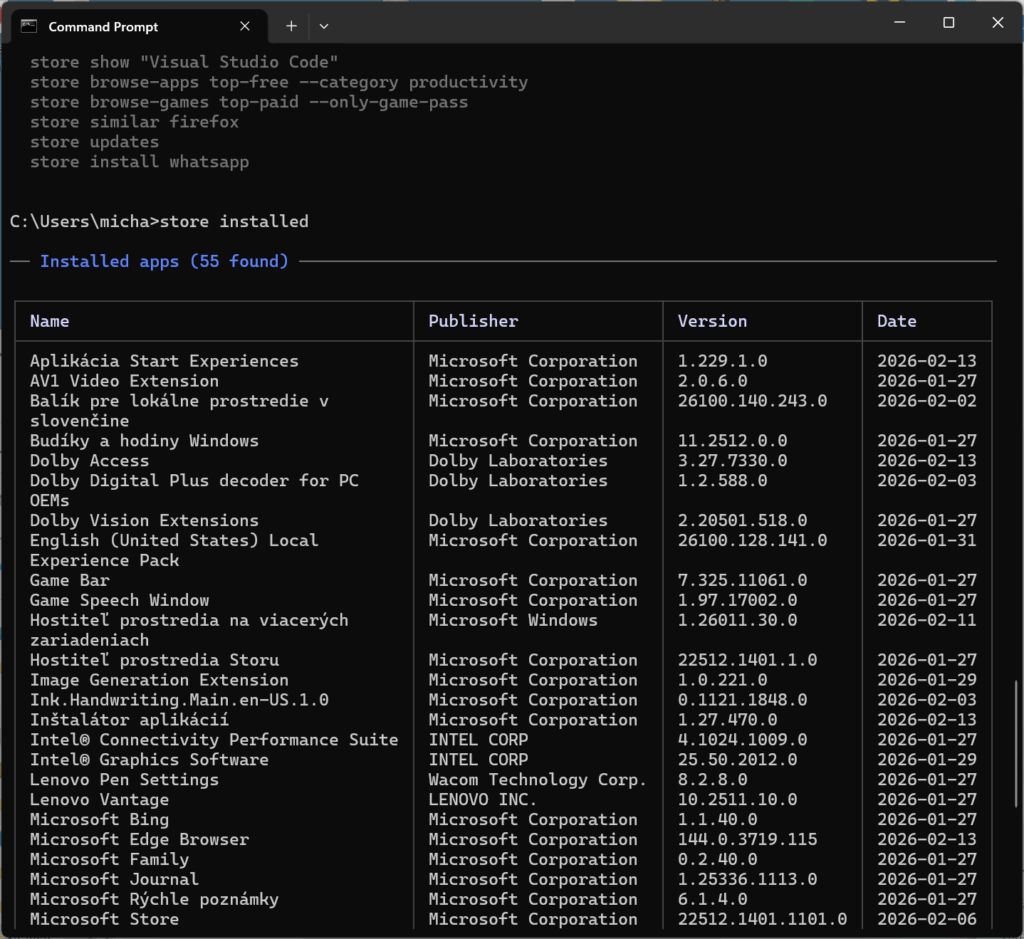
Task: Open a new terminal tab with the plus icon
Action: [x=290, y=25]
